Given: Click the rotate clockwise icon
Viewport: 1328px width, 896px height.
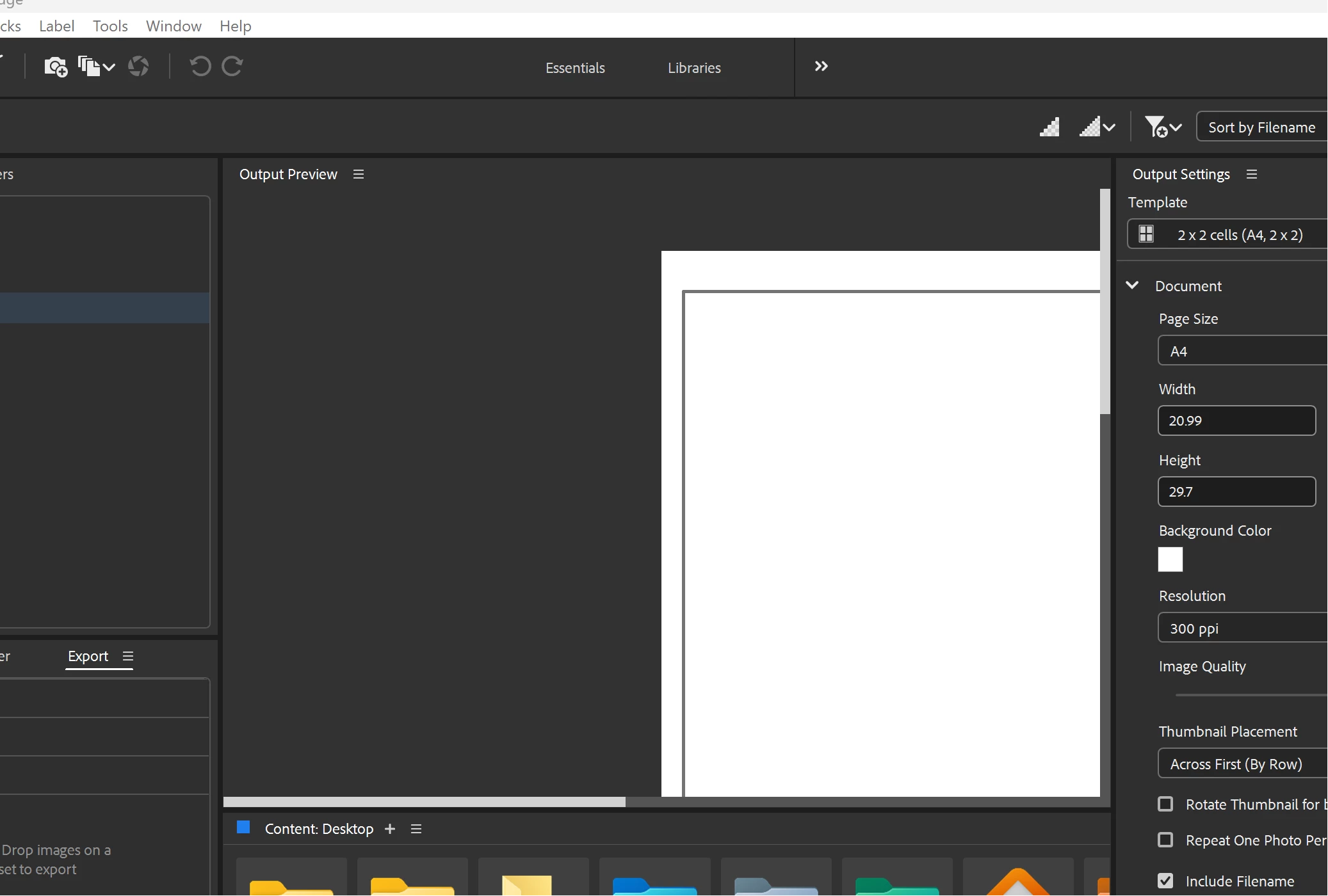Looking at the screenshot, I should click(x=232, y=67).
